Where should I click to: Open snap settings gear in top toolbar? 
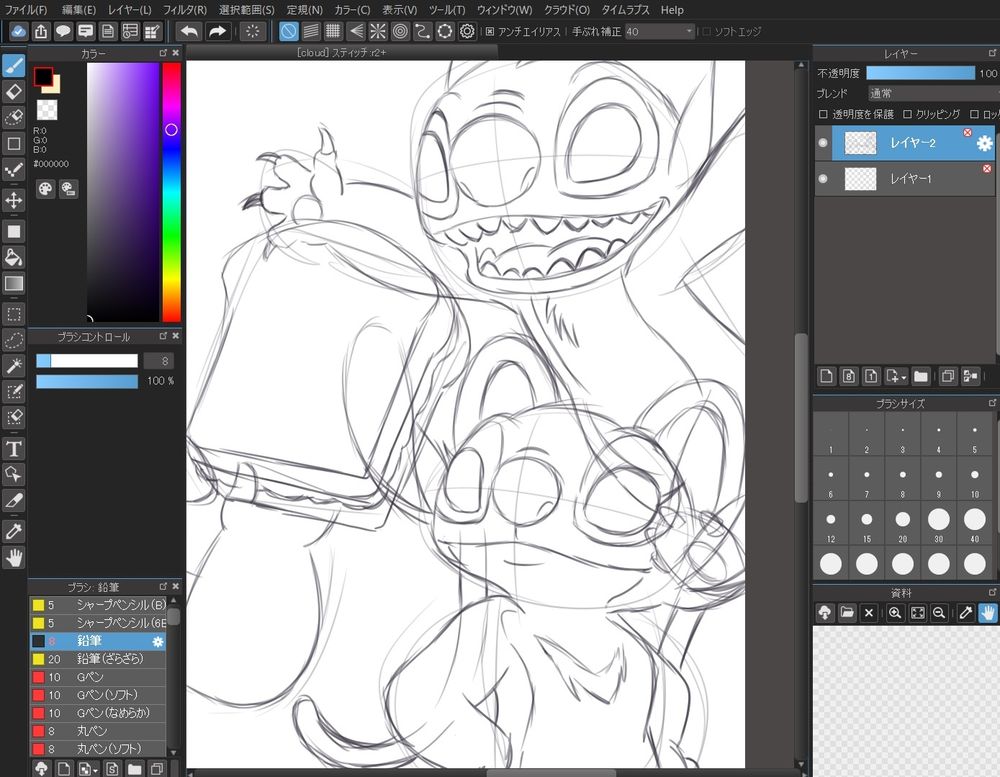467,31
